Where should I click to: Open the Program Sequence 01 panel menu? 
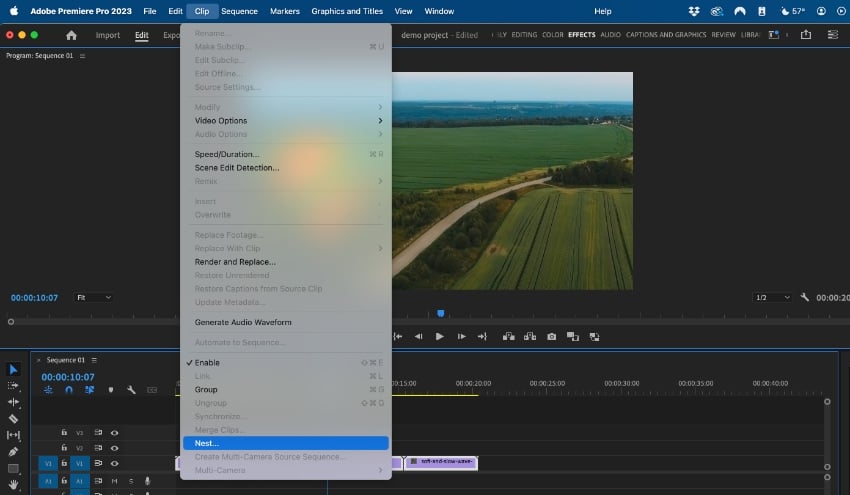(x=82, y=56)
